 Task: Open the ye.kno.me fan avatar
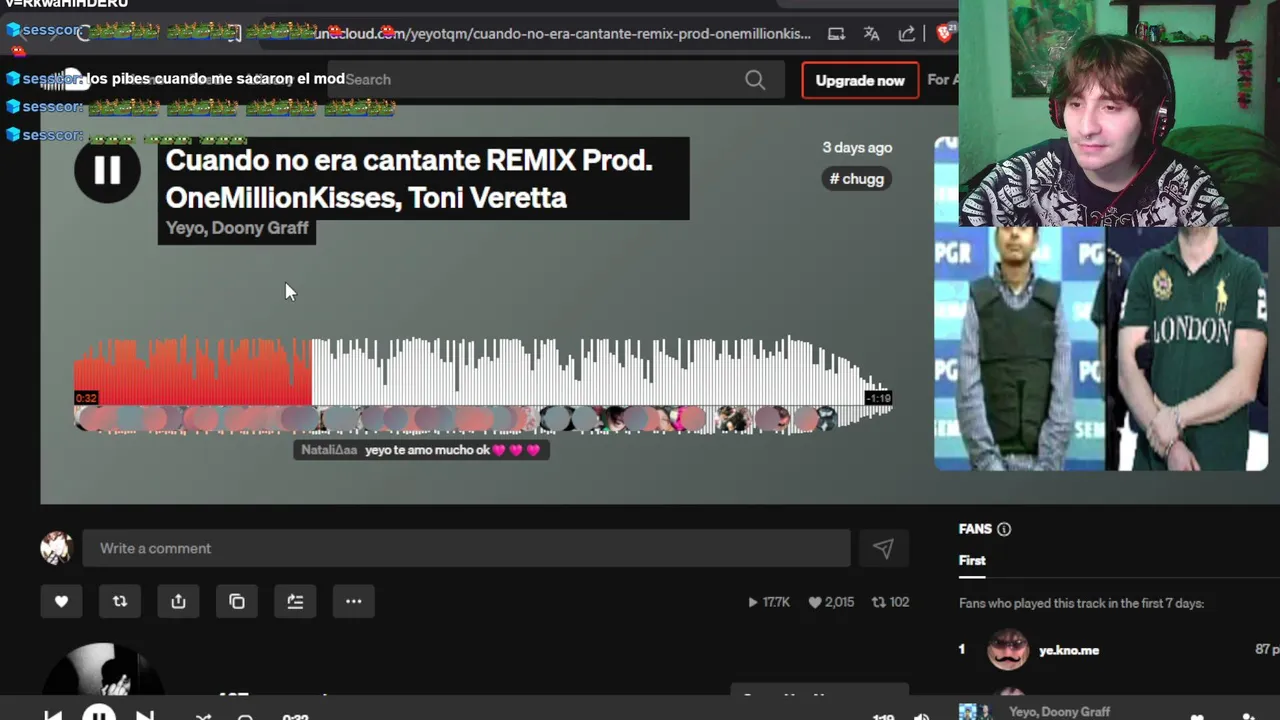1008,650
